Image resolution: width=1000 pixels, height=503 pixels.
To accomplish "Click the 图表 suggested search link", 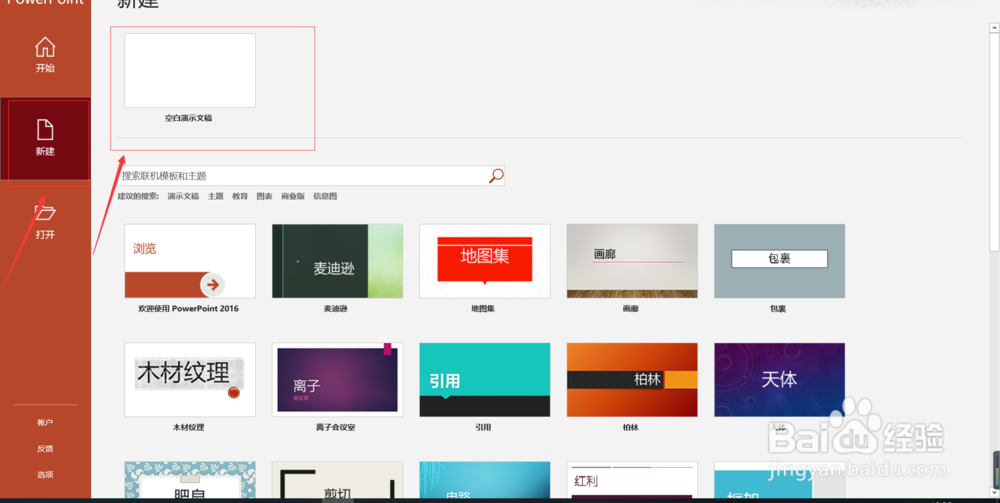I will (x=264, y=196).
